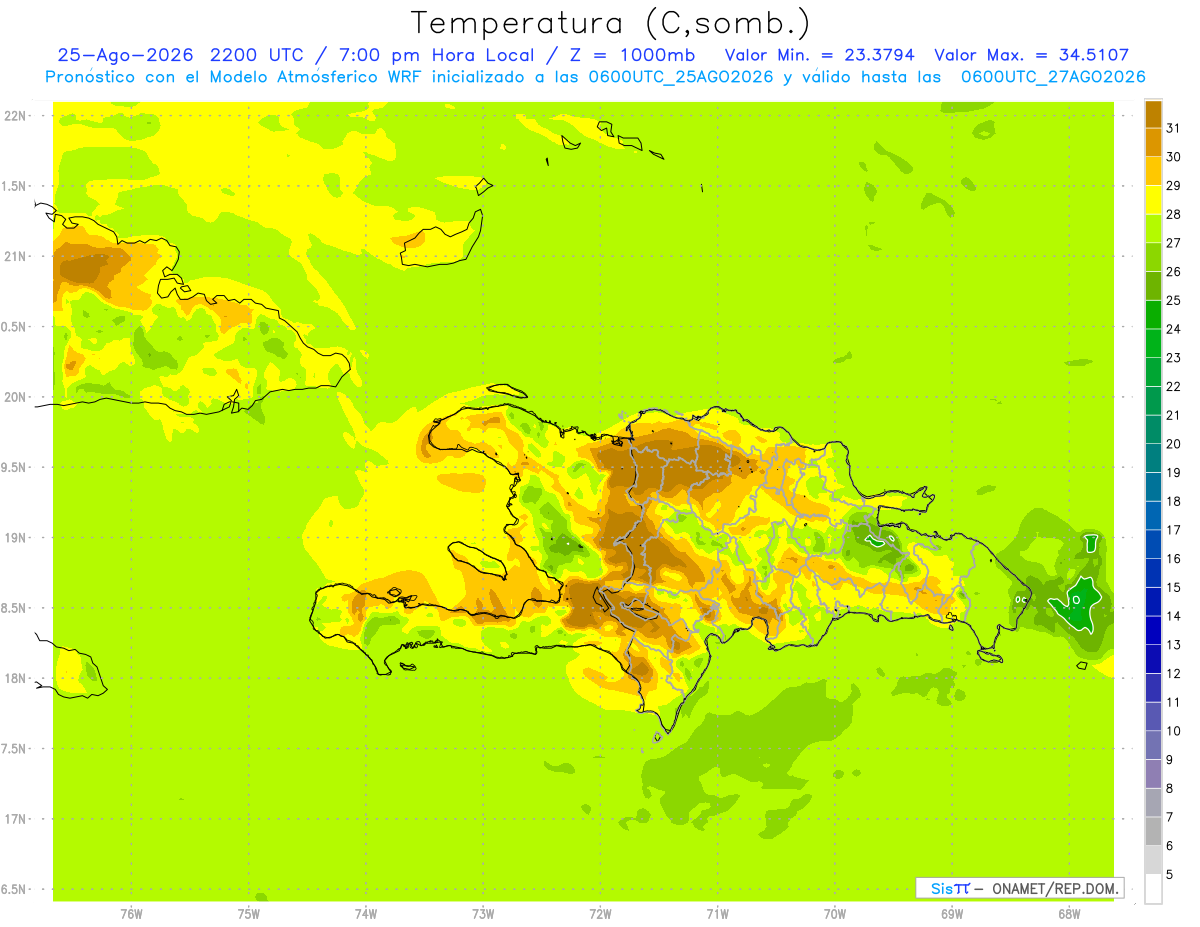Click the '7.5N' latitude label

click(15, 750)
